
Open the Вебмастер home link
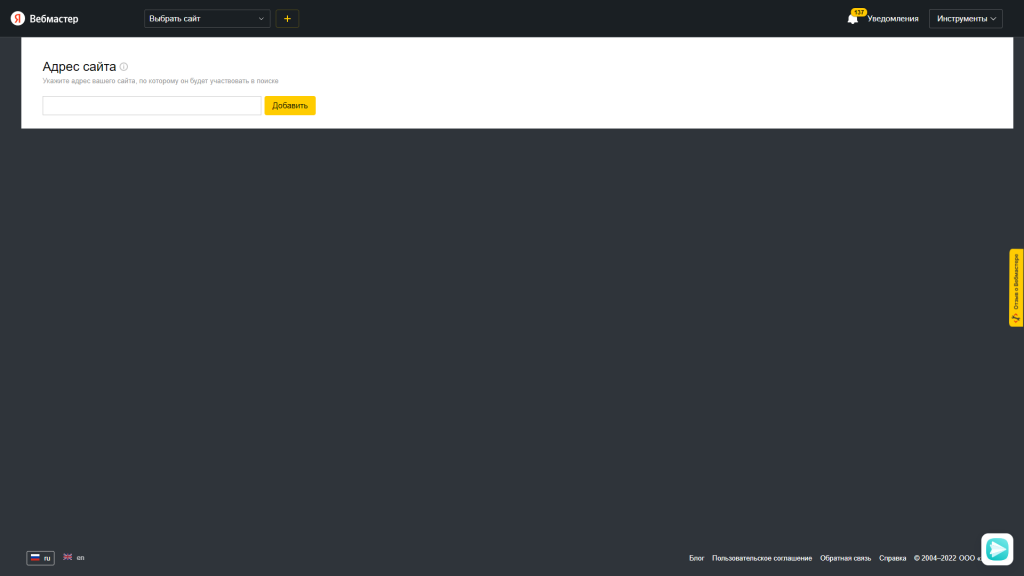[54, 18]
